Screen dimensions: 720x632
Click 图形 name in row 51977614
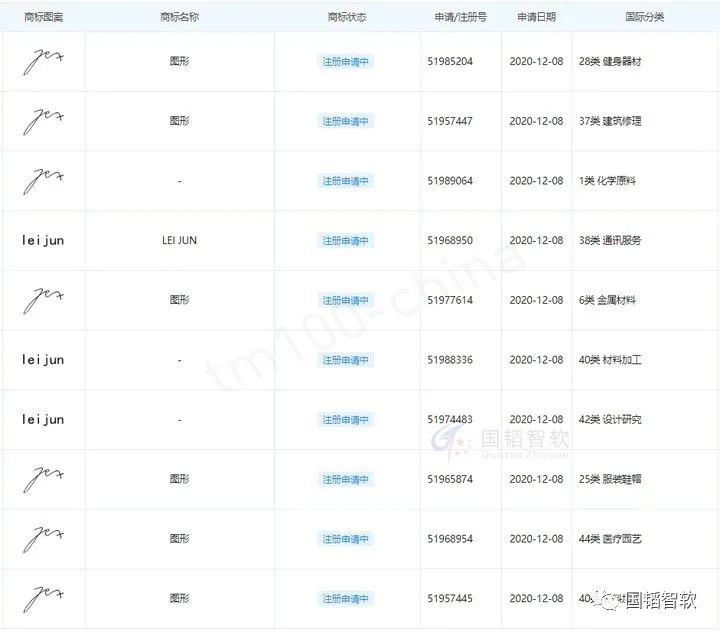click(x=180, y=300)
